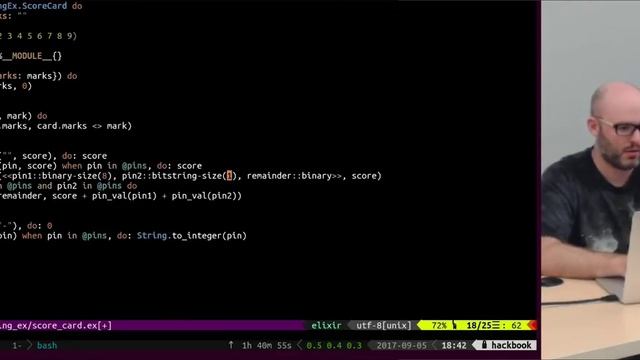Click the '3 4 5 6 7 8 9)' pins list

(x=42, y=36)
